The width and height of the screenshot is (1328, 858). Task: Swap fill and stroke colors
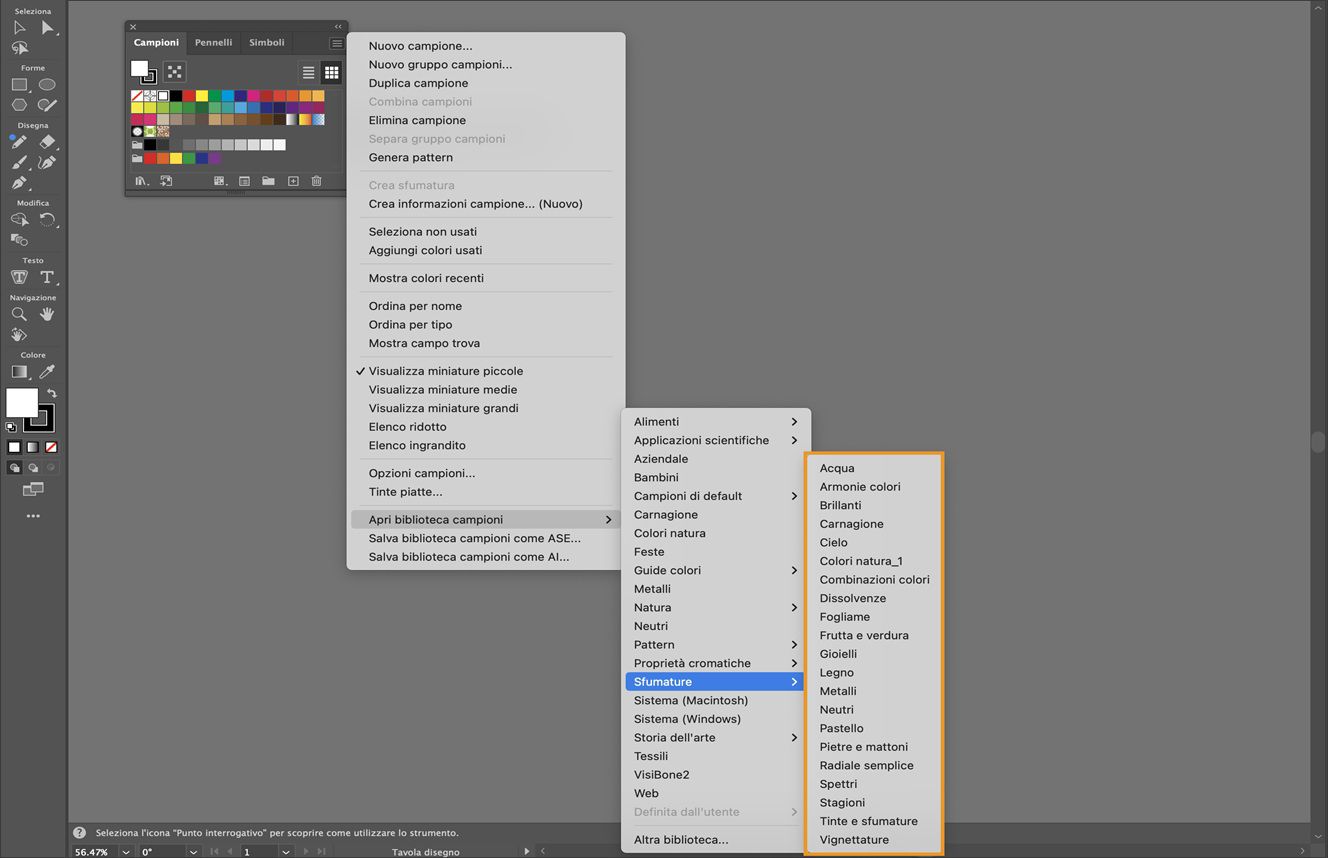point(52,393)
